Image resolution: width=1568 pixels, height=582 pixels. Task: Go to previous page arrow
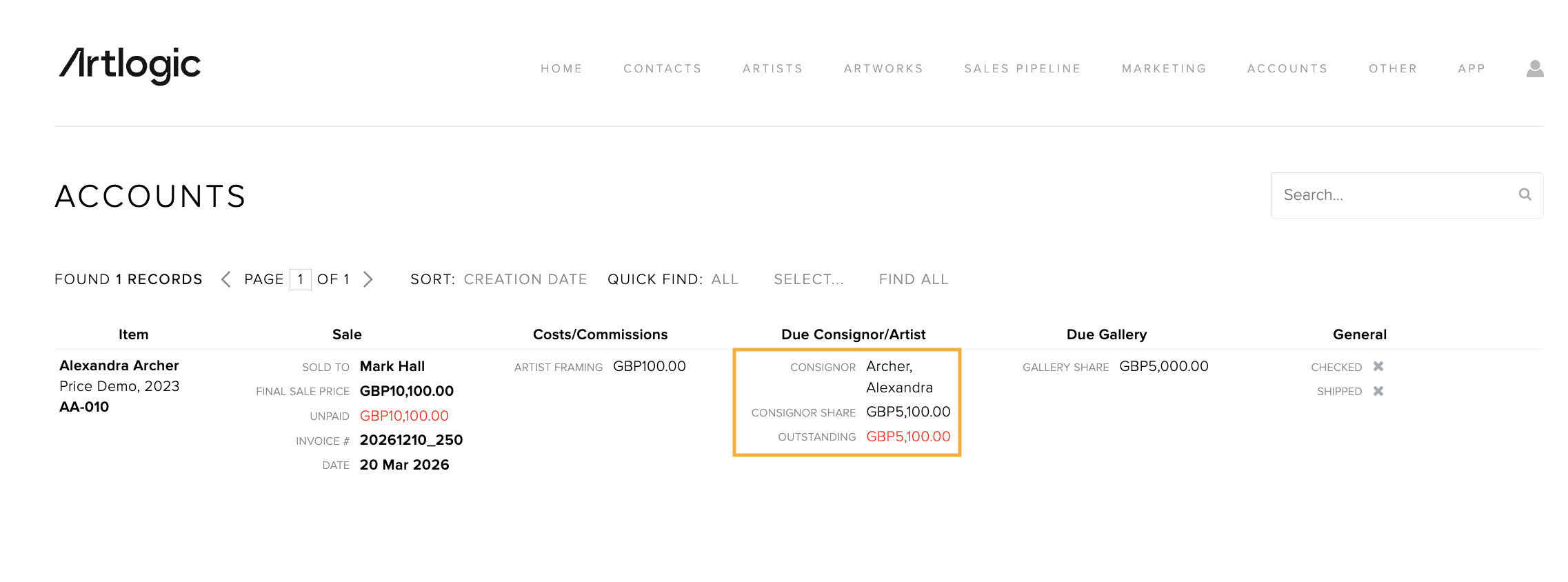tap(225, 279)
